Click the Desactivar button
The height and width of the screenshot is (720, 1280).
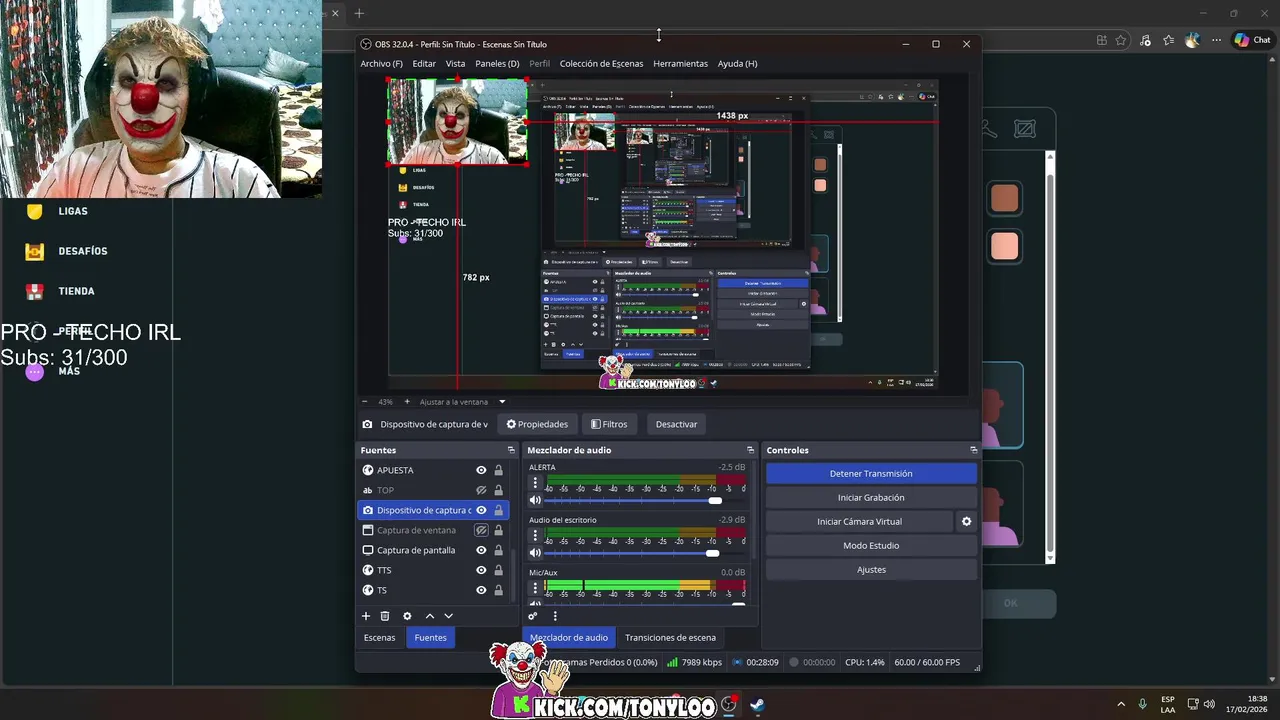pos(676,424)
